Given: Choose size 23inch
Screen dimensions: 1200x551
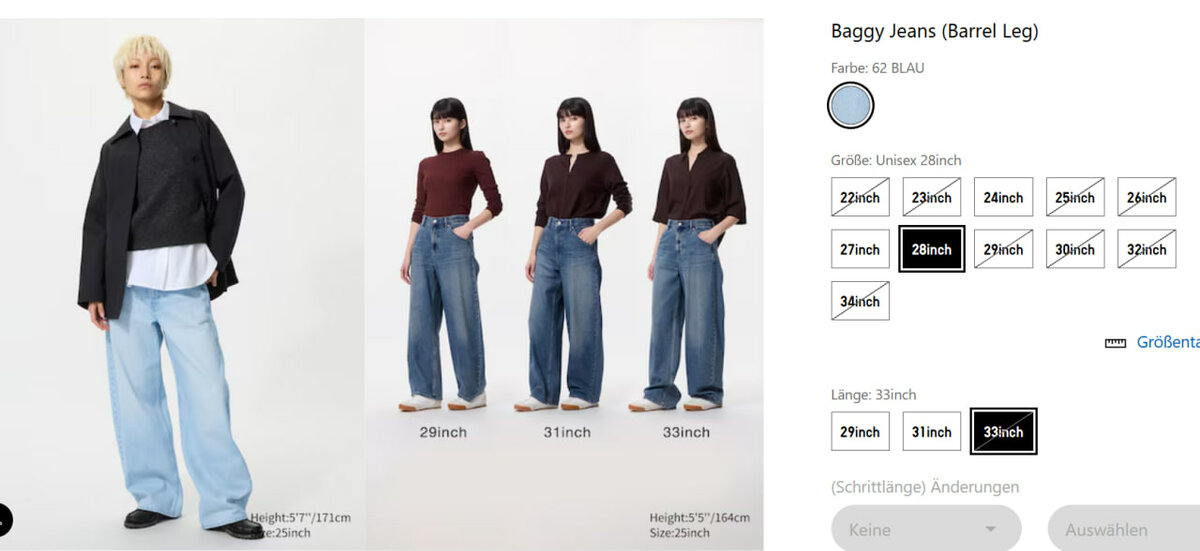Looking at the screenshot, I should click(932, 197).
